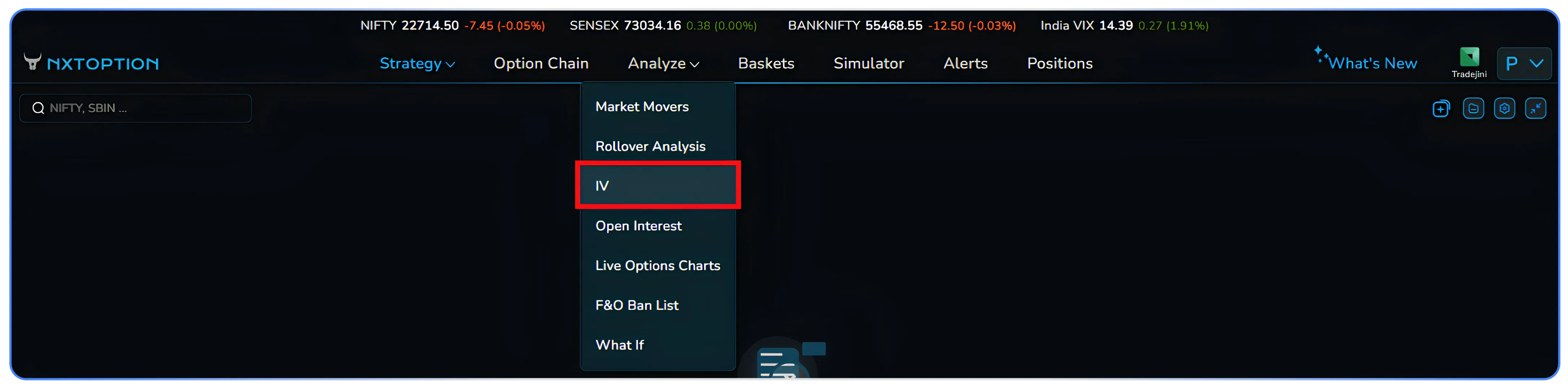The height and width of the screenshot is (388, 1568).
Task: Click the NIFTY 22714.50 ticker
Action: click(x=452, y=26)
